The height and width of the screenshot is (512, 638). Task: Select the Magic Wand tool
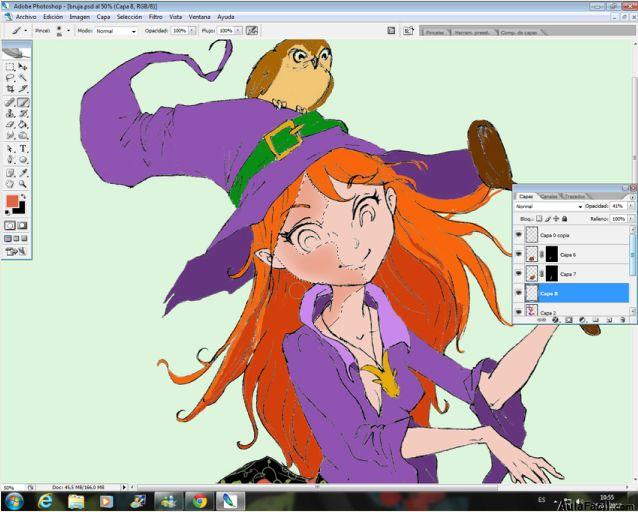[23, 77]
